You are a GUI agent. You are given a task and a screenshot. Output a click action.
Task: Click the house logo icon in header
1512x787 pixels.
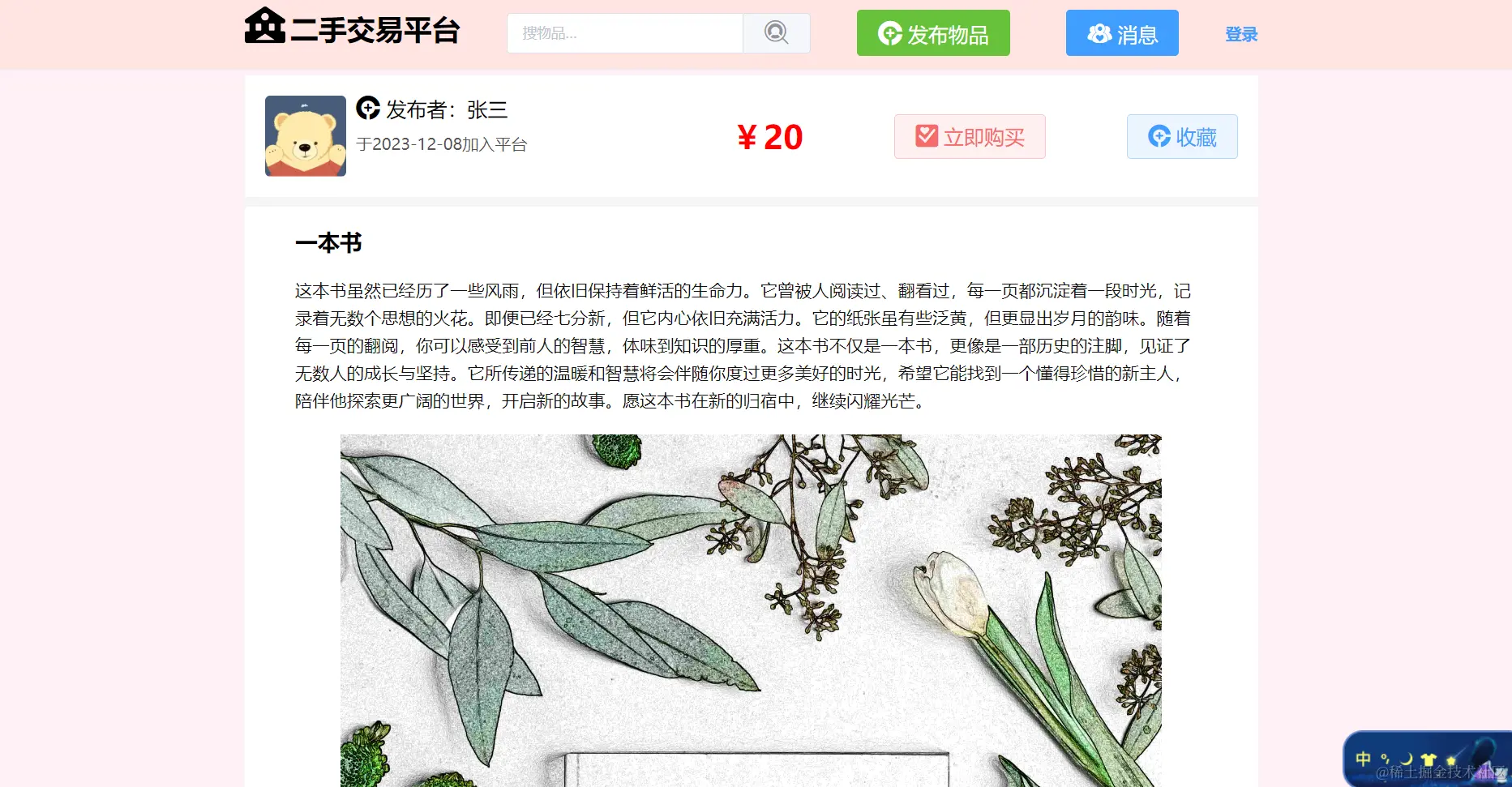tap(265, 26)
